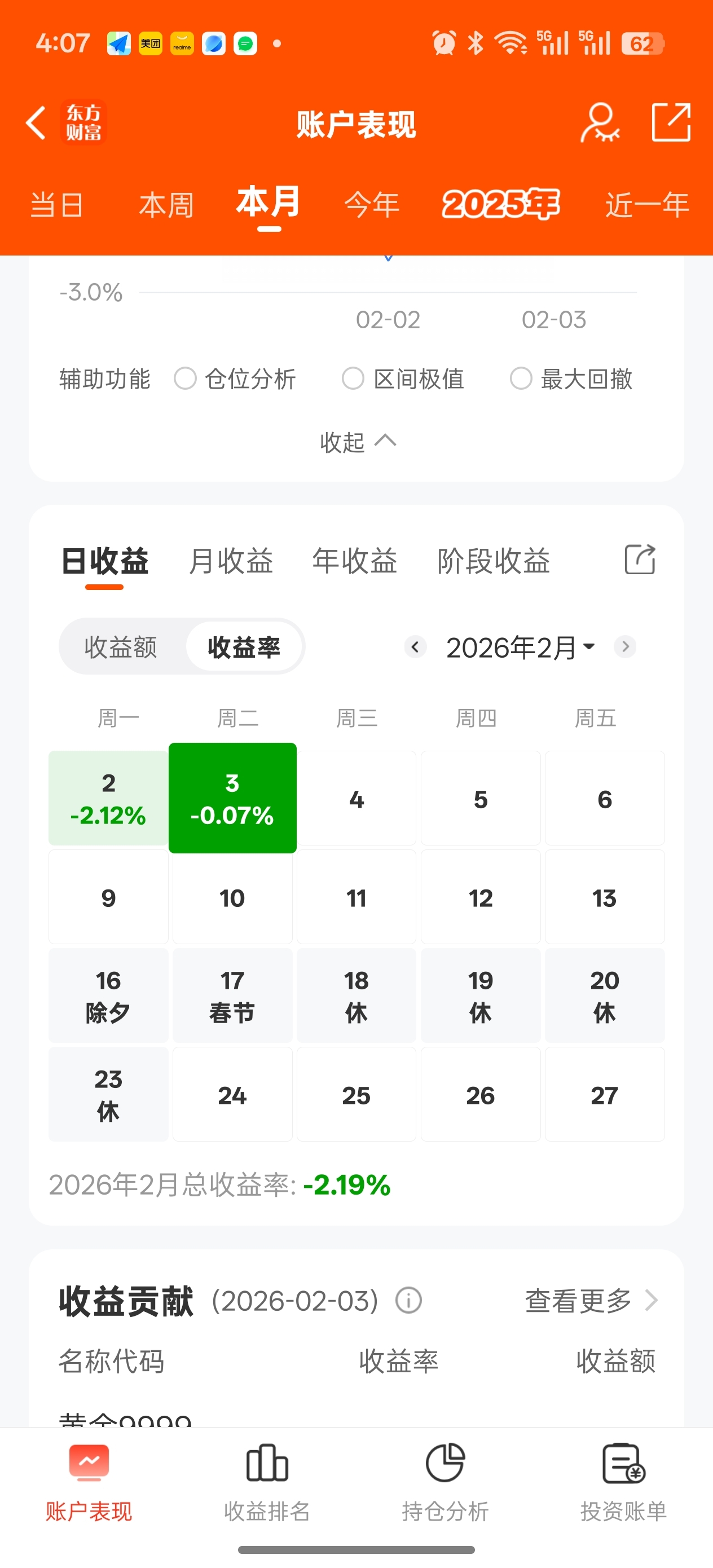Expand 查看更多 for profit contribution

[591, 1301]
